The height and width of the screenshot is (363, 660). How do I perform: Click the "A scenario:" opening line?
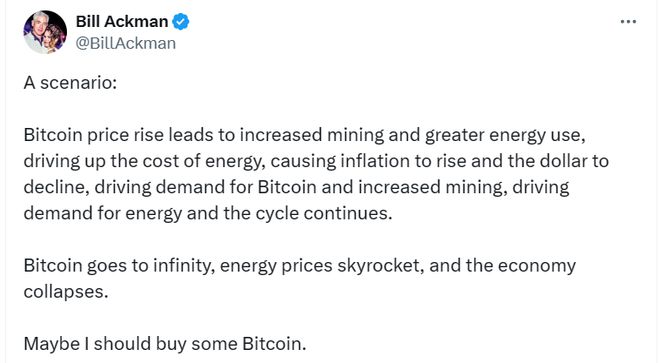(70, 83)
